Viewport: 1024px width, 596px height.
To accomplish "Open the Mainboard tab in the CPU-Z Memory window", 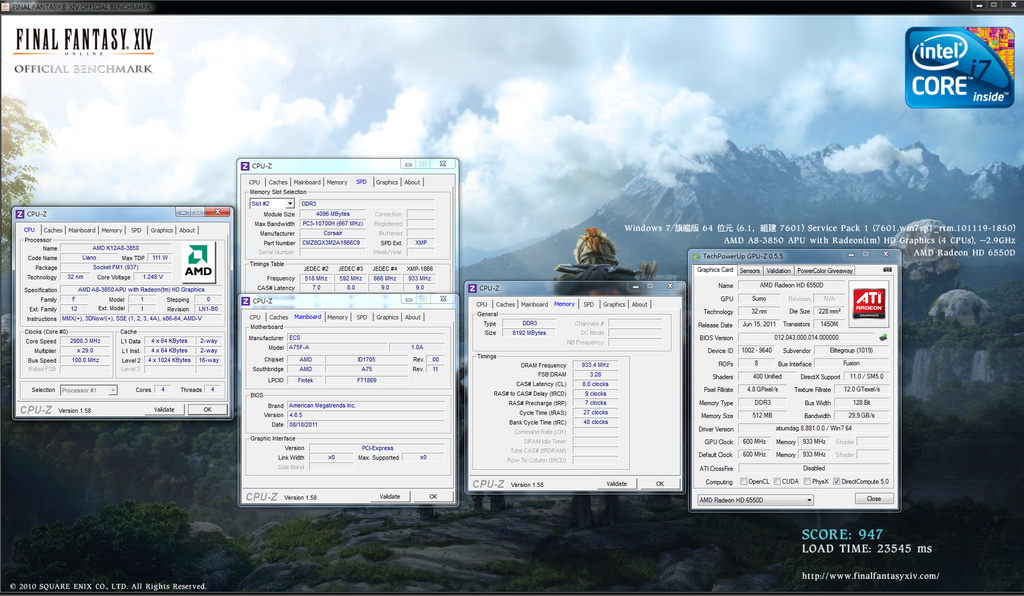I will 534,305.
